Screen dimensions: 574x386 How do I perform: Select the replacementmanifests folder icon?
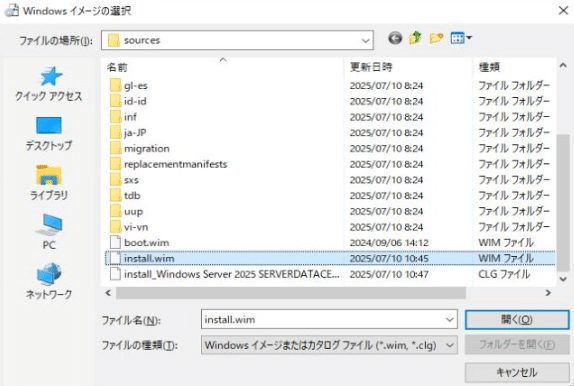(x=115, y=164)
